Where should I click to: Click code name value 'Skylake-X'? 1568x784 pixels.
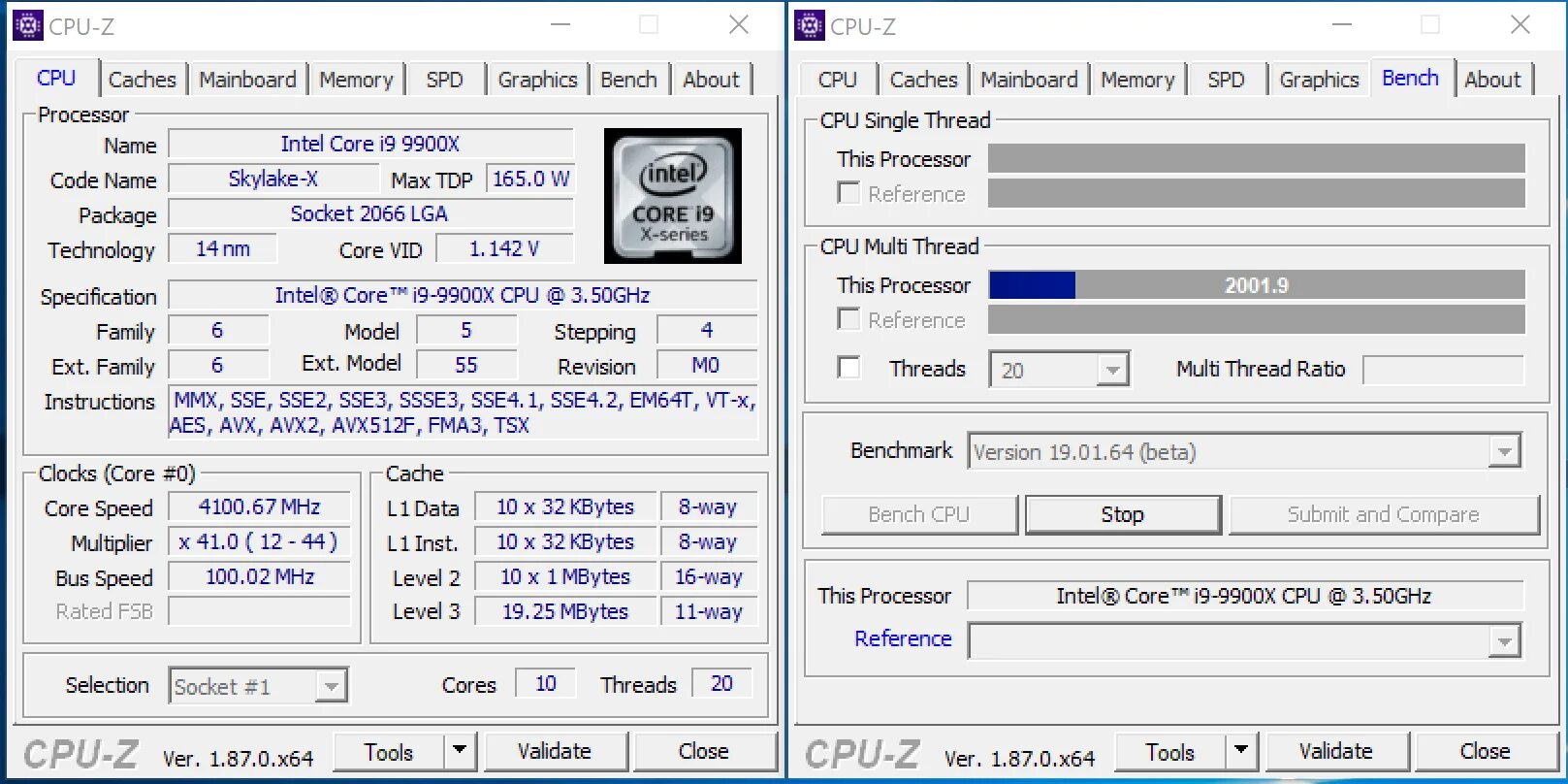click(x=273, y=179)
